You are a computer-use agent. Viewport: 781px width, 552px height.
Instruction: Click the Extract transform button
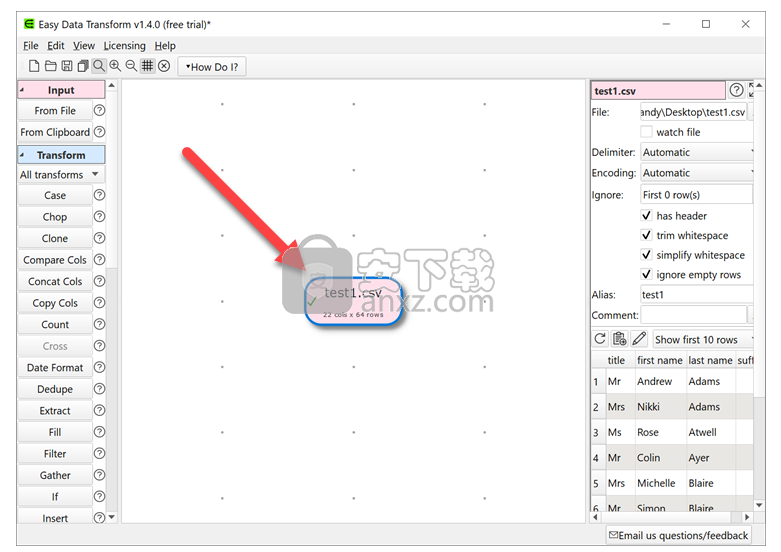55,411
